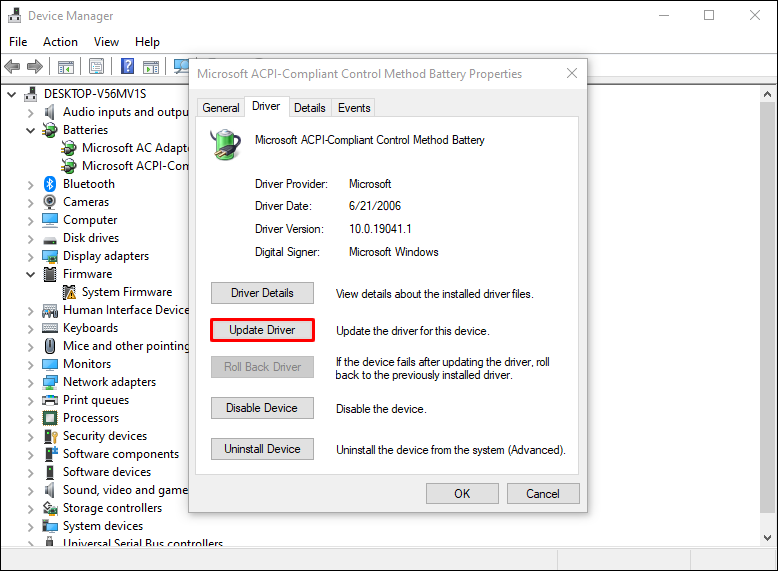
Task: Expand the Security devices arrow
Action: tap(31, 437)
